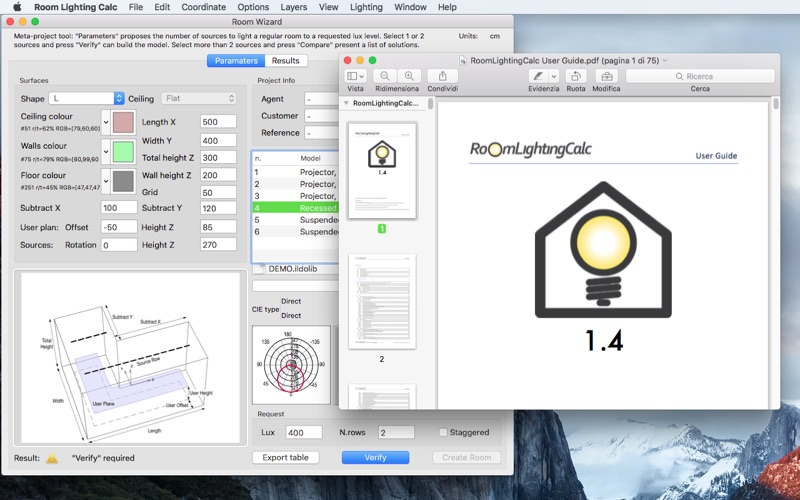Click the Wall height Z field
The width and height of the screenshot is (800, 500).
[218, 174]
